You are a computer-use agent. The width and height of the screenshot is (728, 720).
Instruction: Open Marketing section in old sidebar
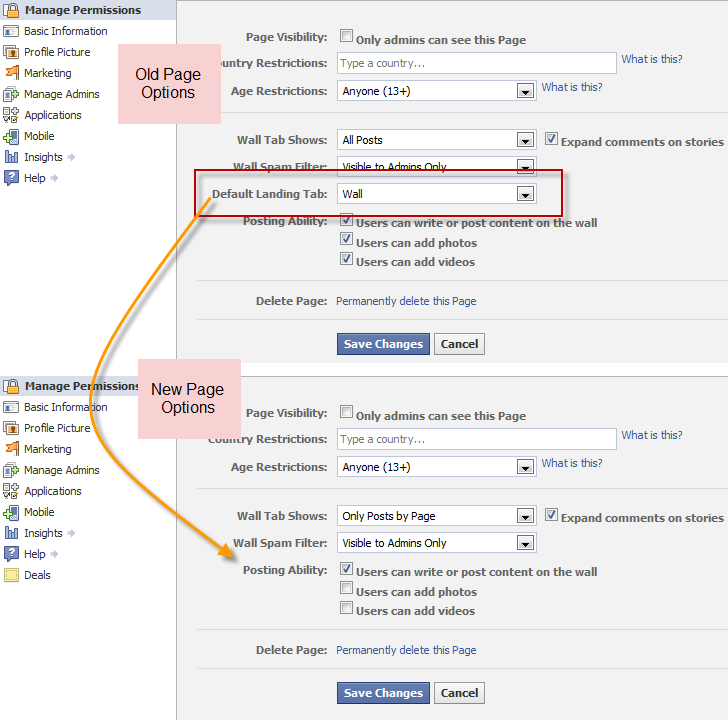click(x=48, y=73)
